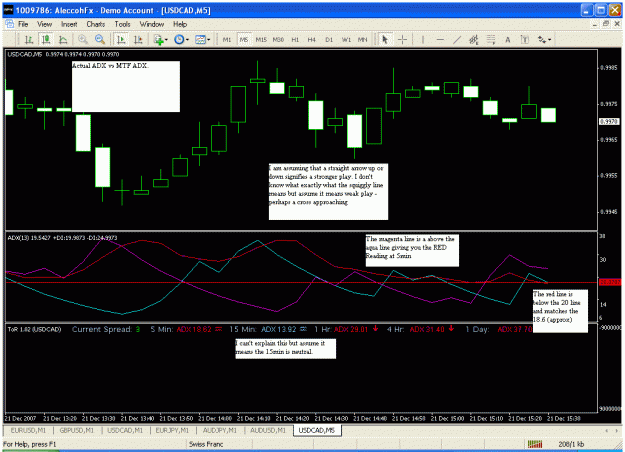Switch to D1 timeframe
Screen dimensions: 625x452
329,39
